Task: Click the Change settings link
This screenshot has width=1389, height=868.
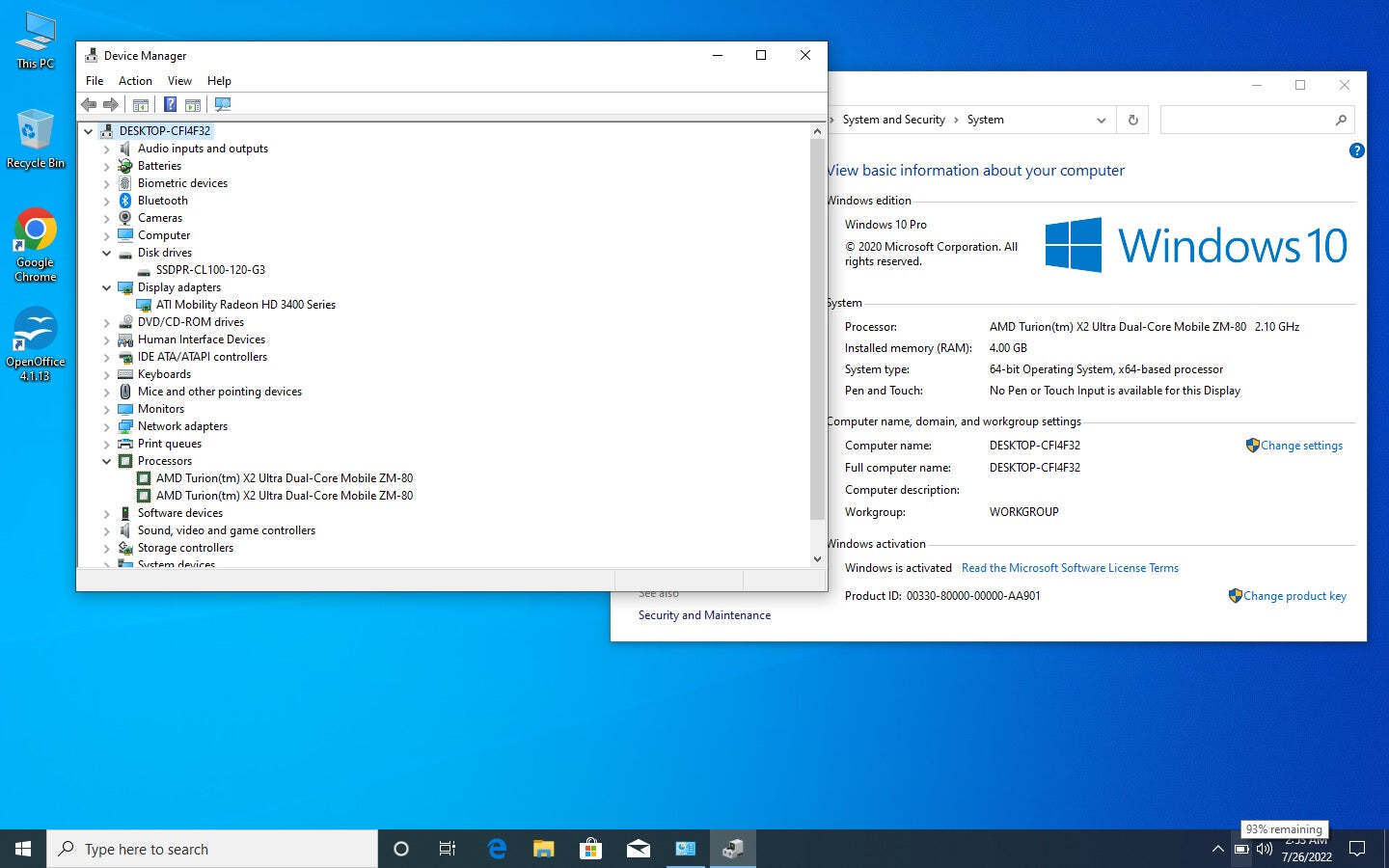Action: coord(1300,446)
